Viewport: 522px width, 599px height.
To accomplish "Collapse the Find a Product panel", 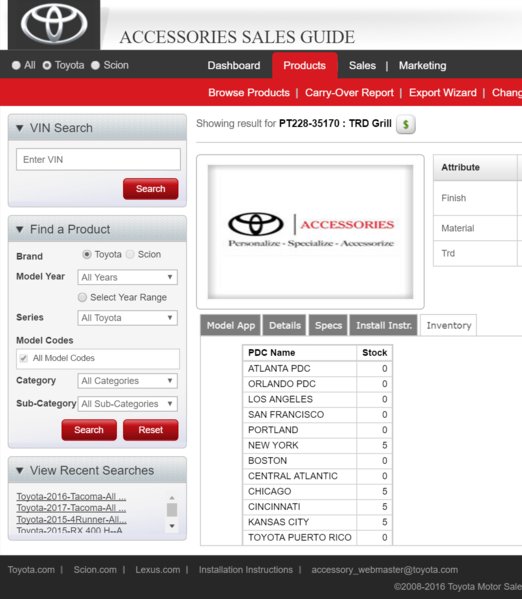I will coord(19,229).
